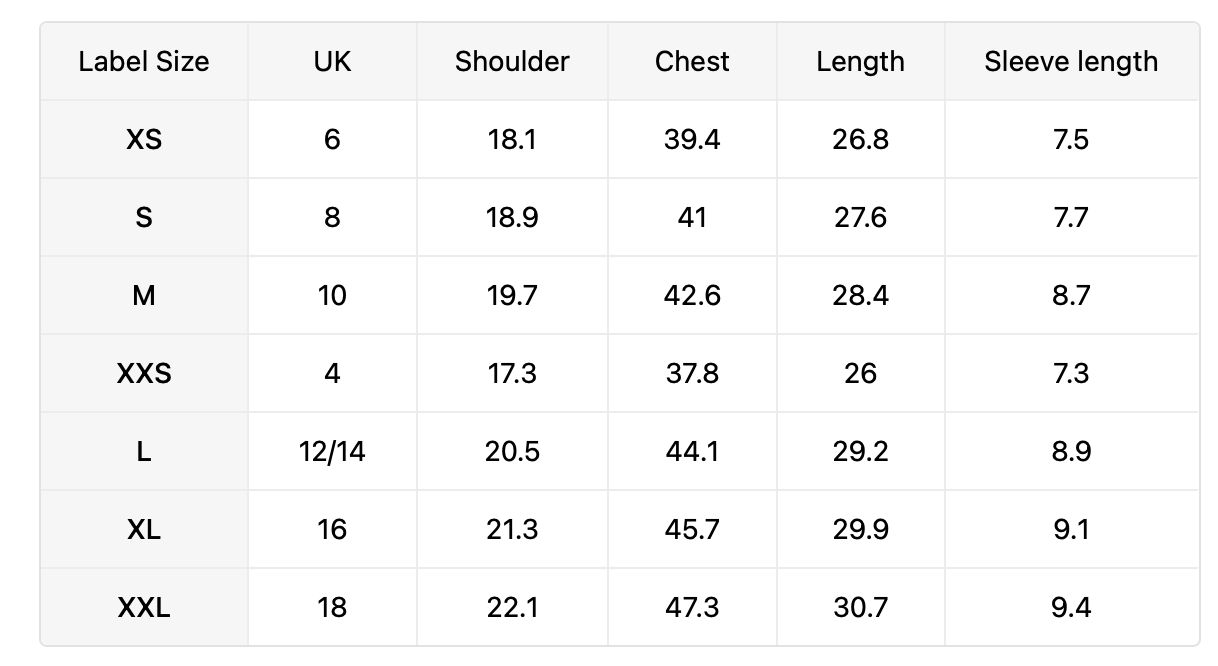The image size is (1218, 666).
Task: Select the 12/14 UK size cell
Action: coord(332,451)
